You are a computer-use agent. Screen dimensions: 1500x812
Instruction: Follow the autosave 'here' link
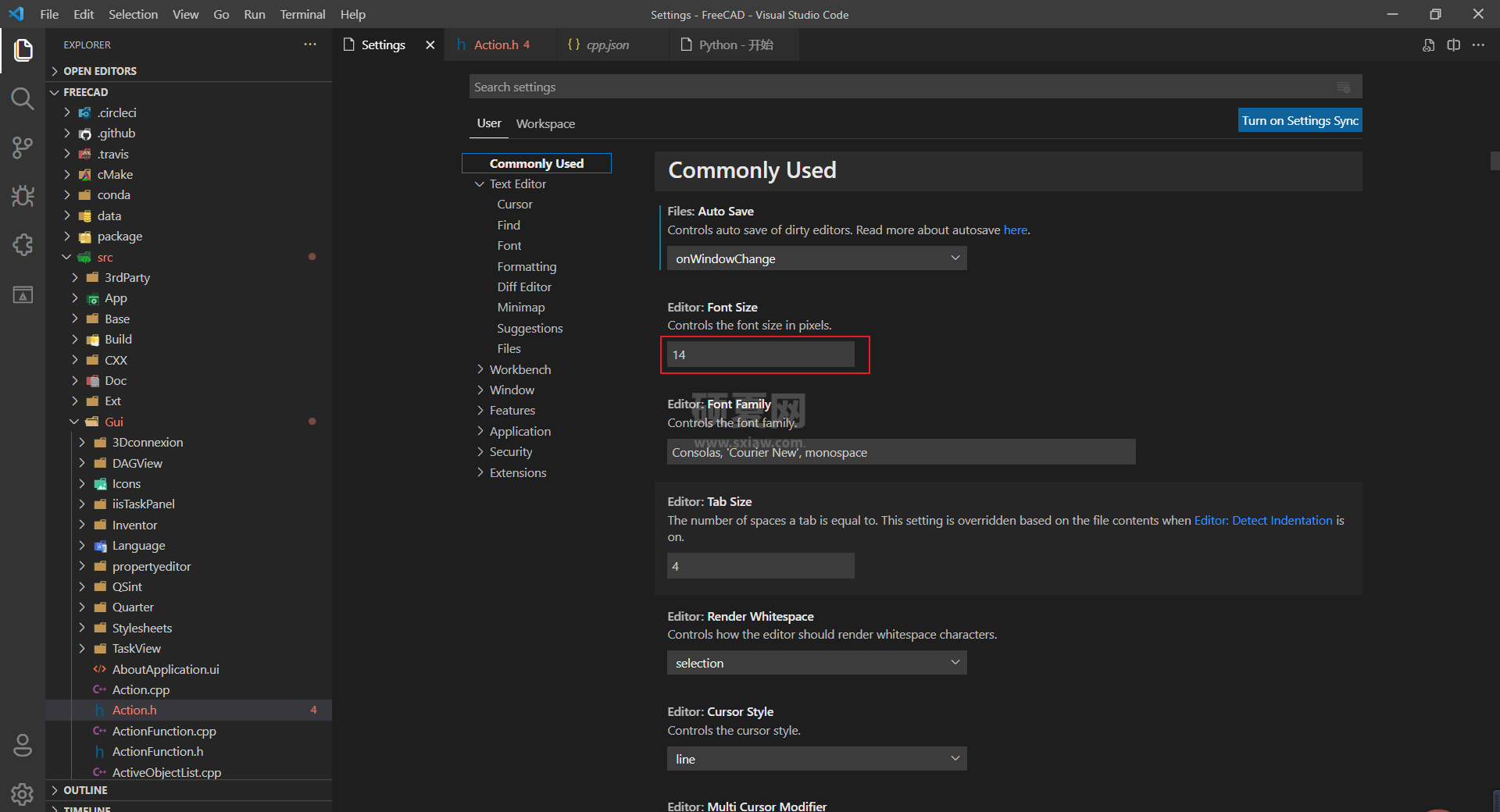(x=1016, y=230)
